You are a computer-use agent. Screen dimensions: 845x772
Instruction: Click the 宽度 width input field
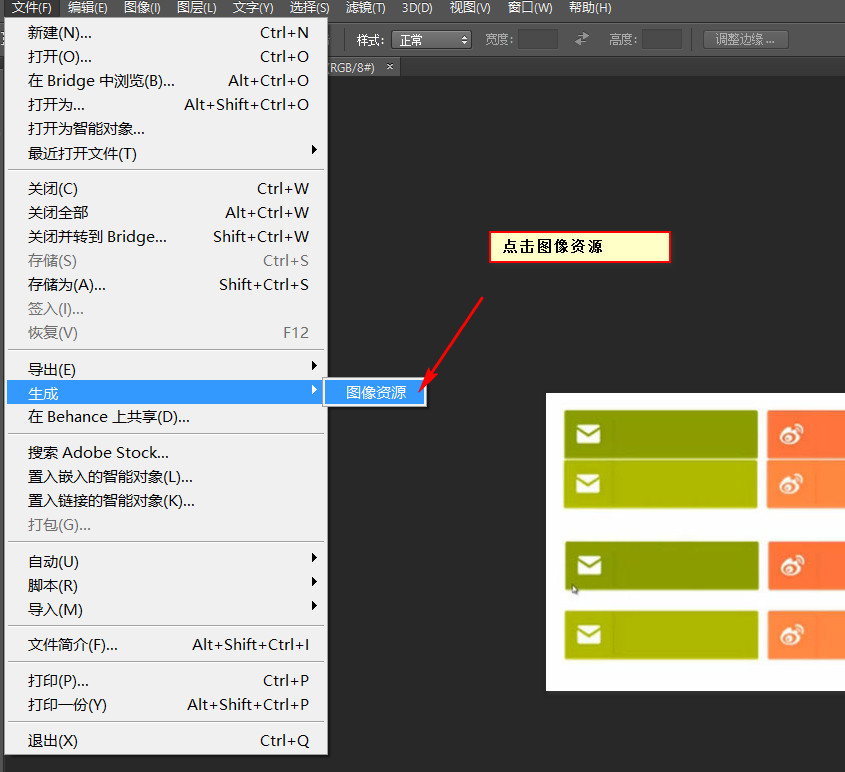[x=538, y=40]
